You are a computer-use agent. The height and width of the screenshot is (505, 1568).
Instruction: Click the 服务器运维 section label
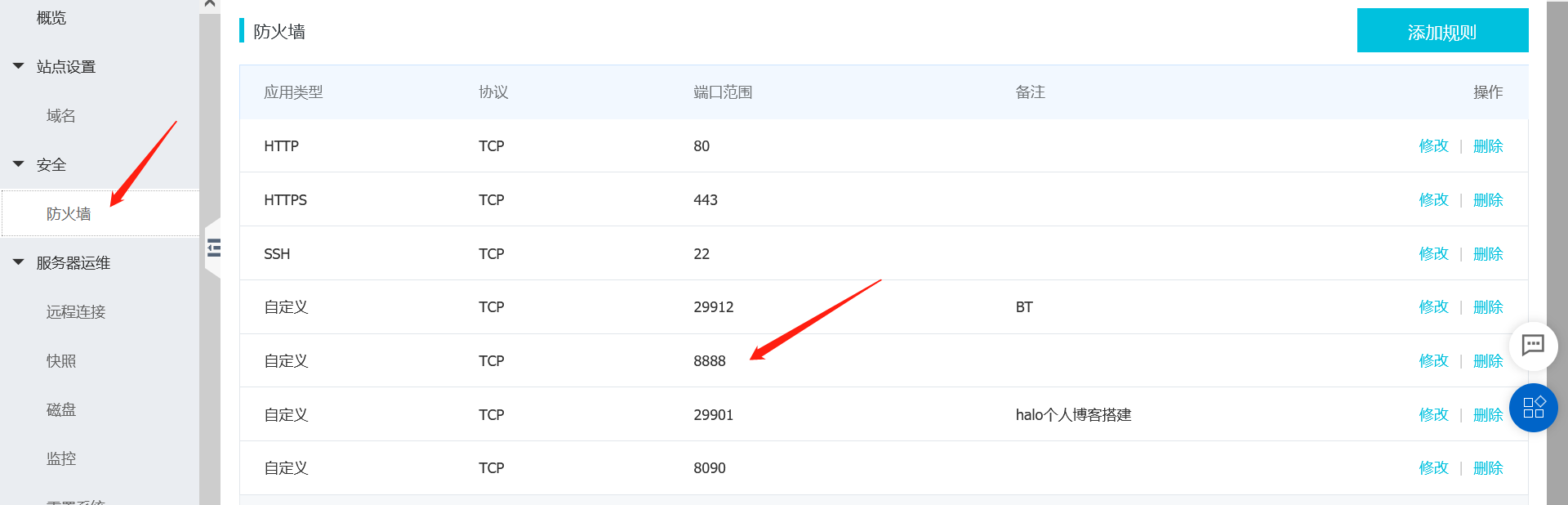[x=73, y=263]
